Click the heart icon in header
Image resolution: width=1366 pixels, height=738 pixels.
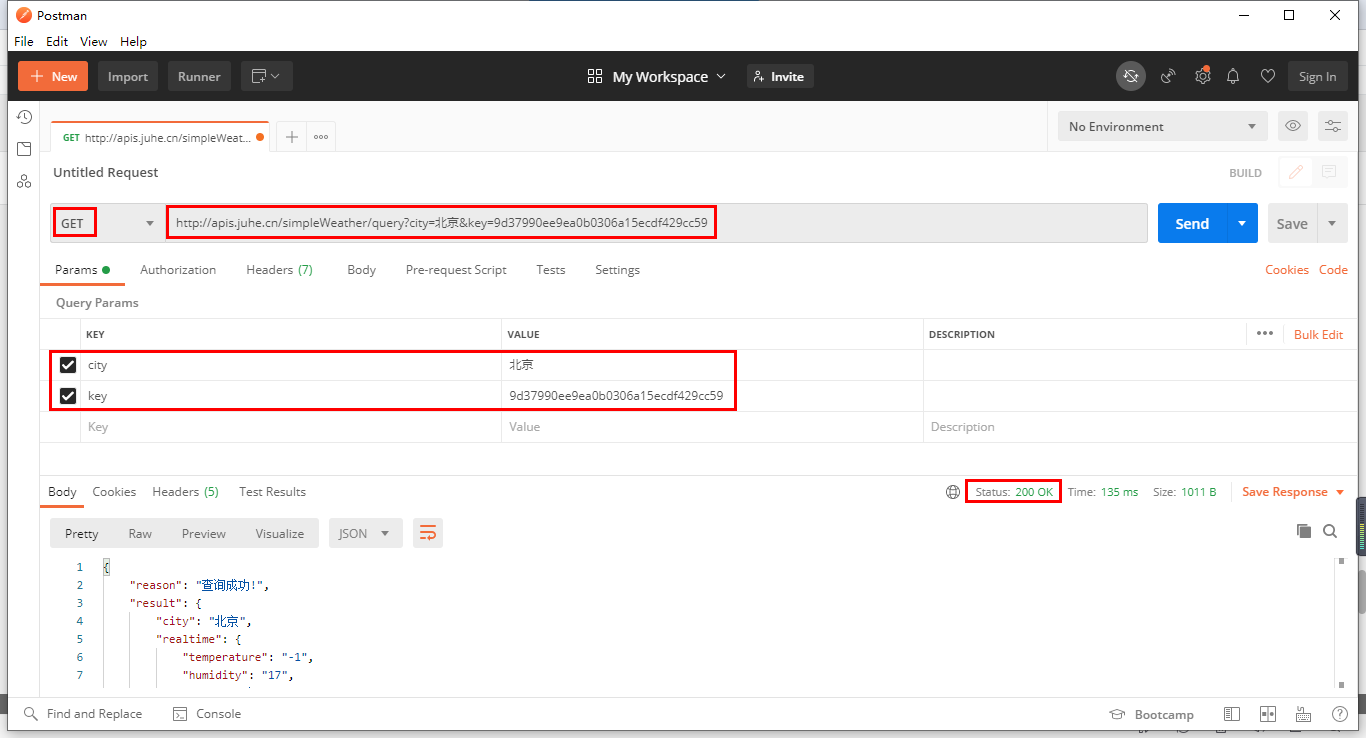[1268, 77]
